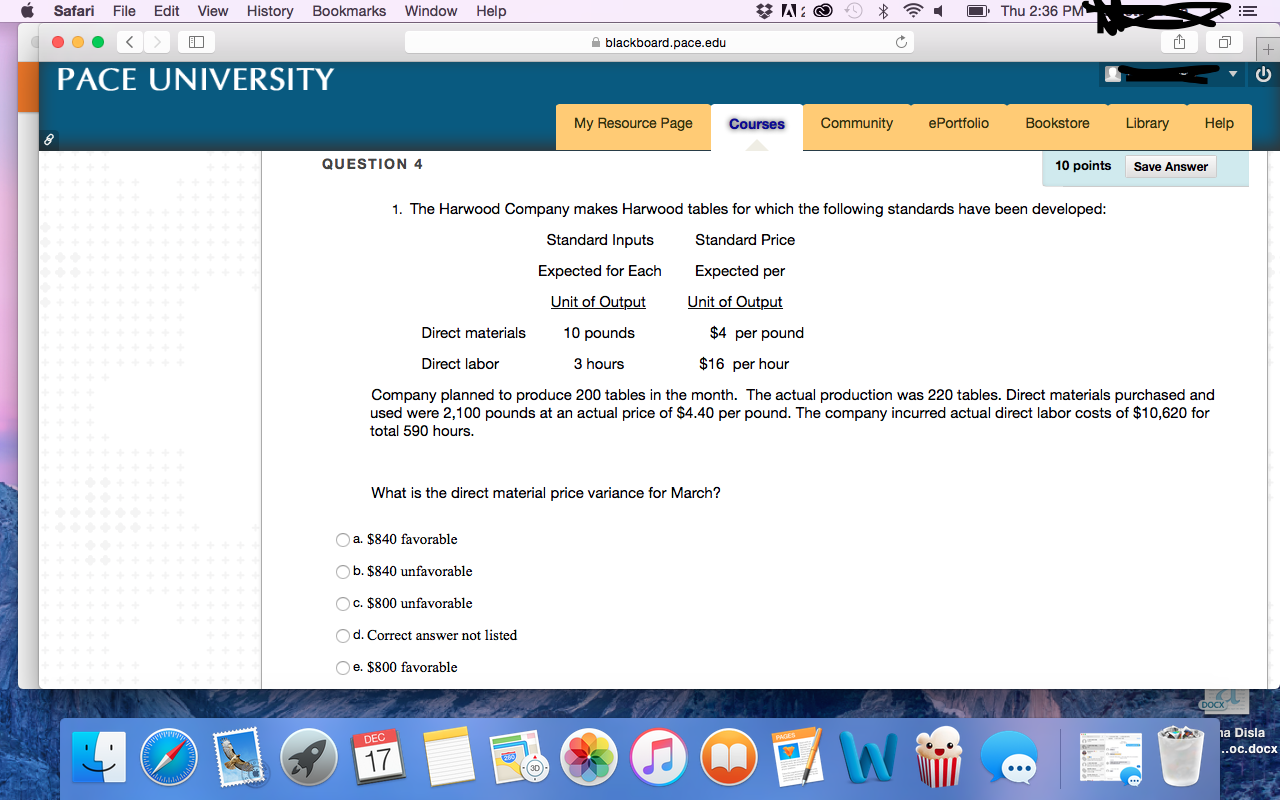
Task: Select answer d. Correct answer not listed
Action: pyautogui.click(x=344, y=636)
